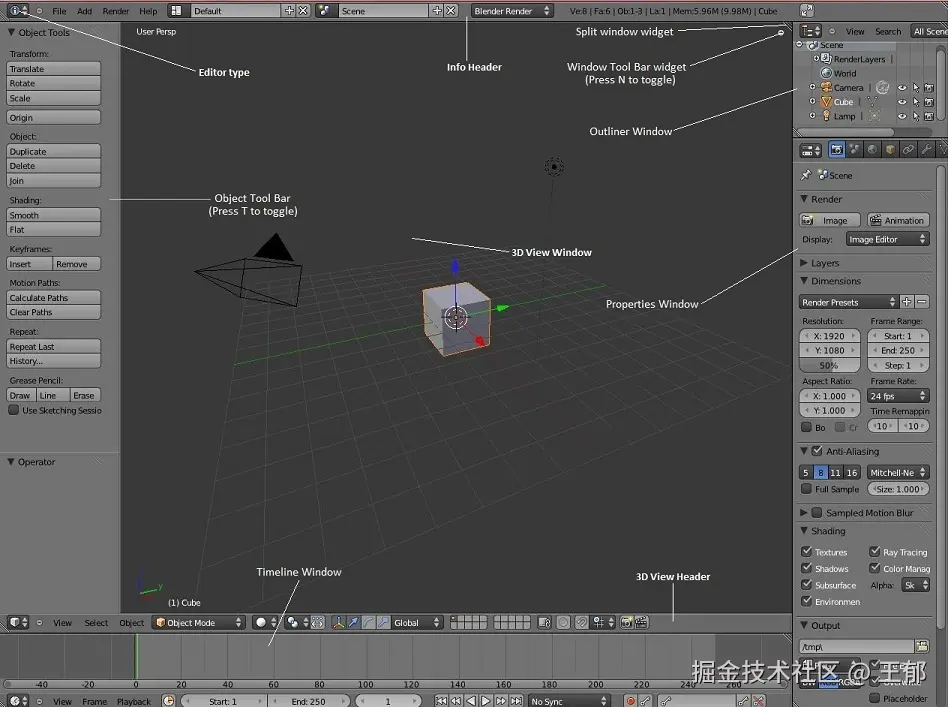948x707 pixels.
Task: Select World properties globe icon
Action: coord(873,149)
